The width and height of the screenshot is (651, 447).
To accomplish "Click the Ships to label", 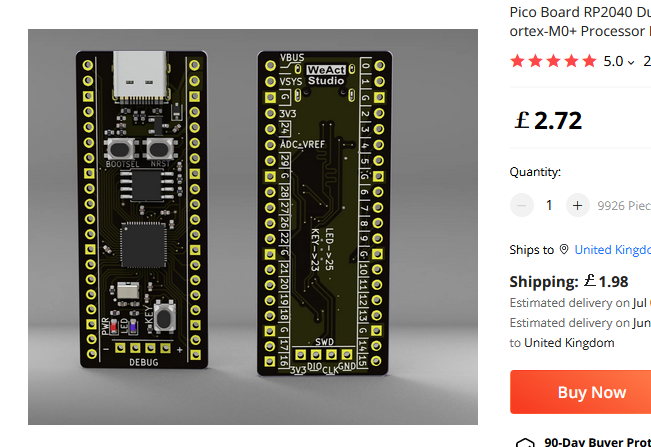I will (531, 249).
